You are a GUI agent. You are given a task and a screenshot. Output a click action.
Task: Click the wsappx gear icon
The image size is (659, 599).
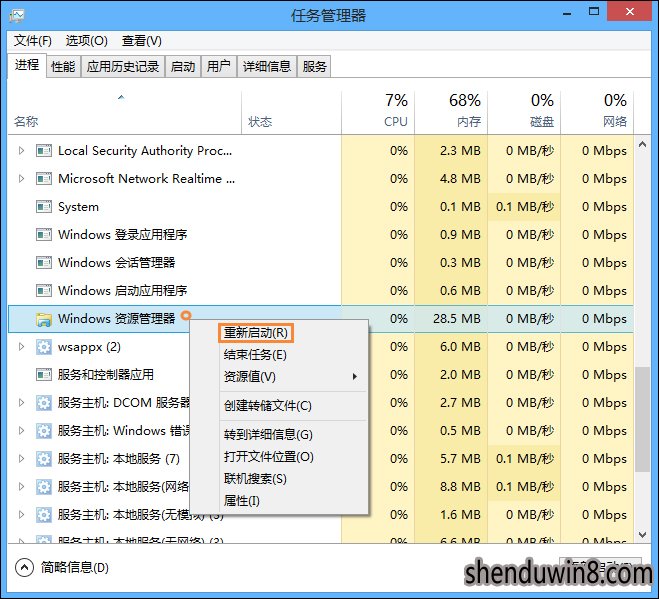(44, 347)
